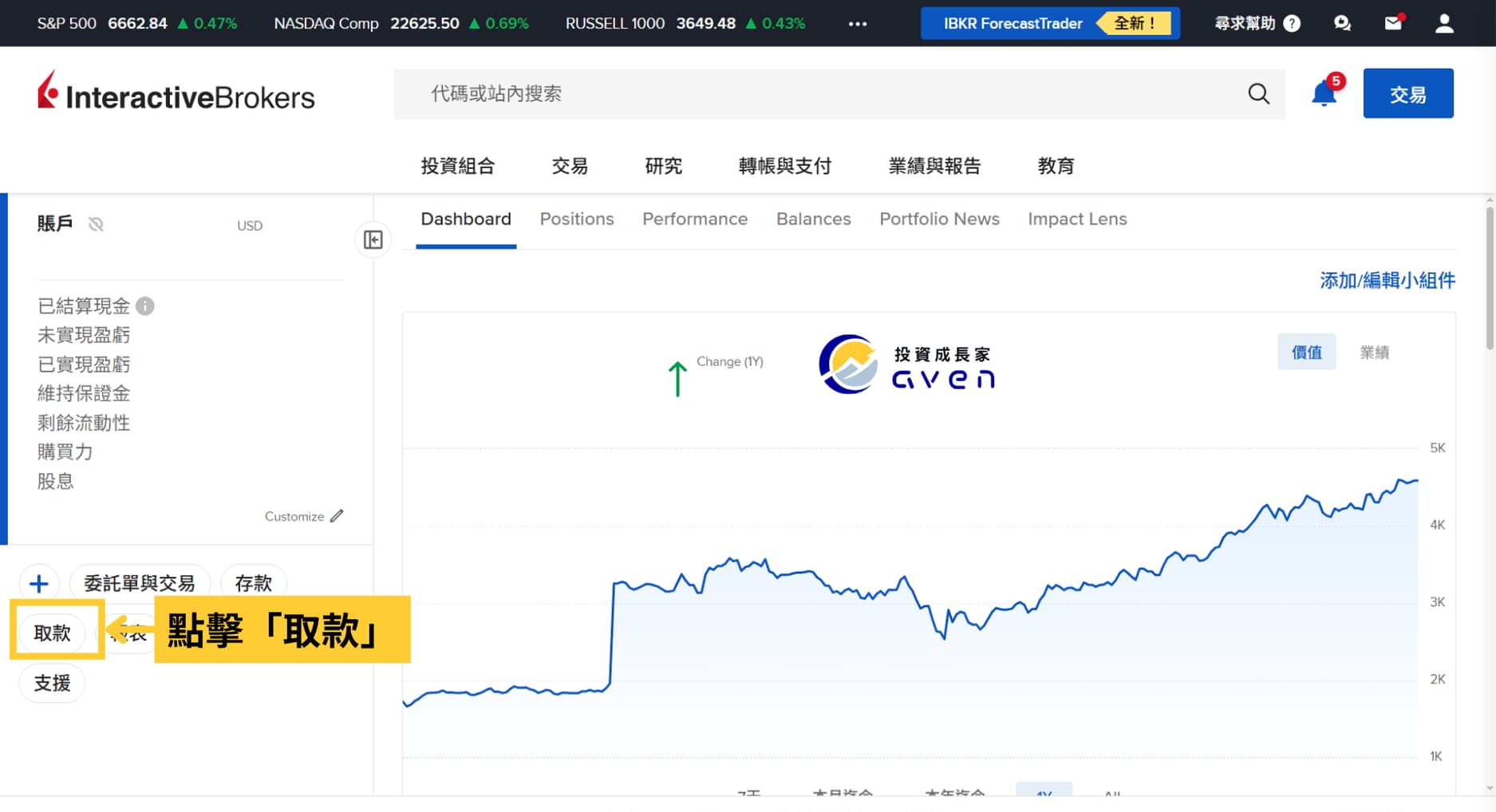Open the support chat icon

pos(1342,23)
